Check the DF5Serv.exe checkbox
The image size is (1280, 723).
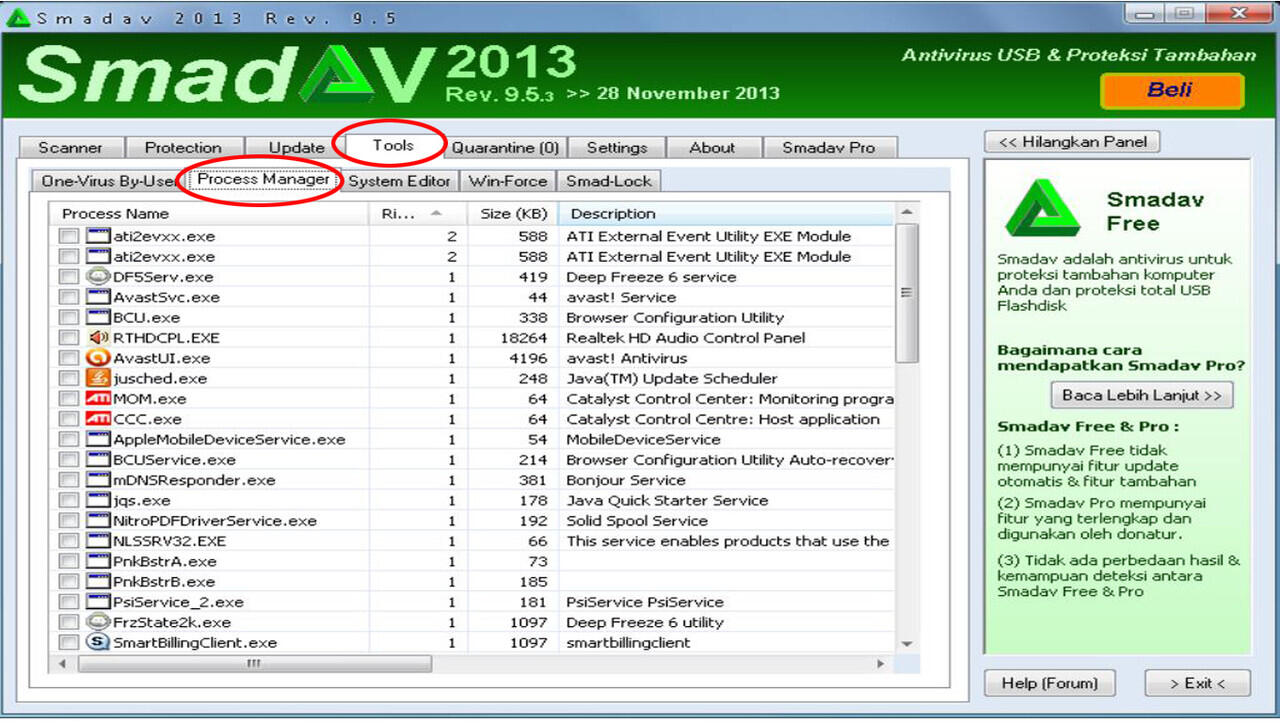click(68, 277)
